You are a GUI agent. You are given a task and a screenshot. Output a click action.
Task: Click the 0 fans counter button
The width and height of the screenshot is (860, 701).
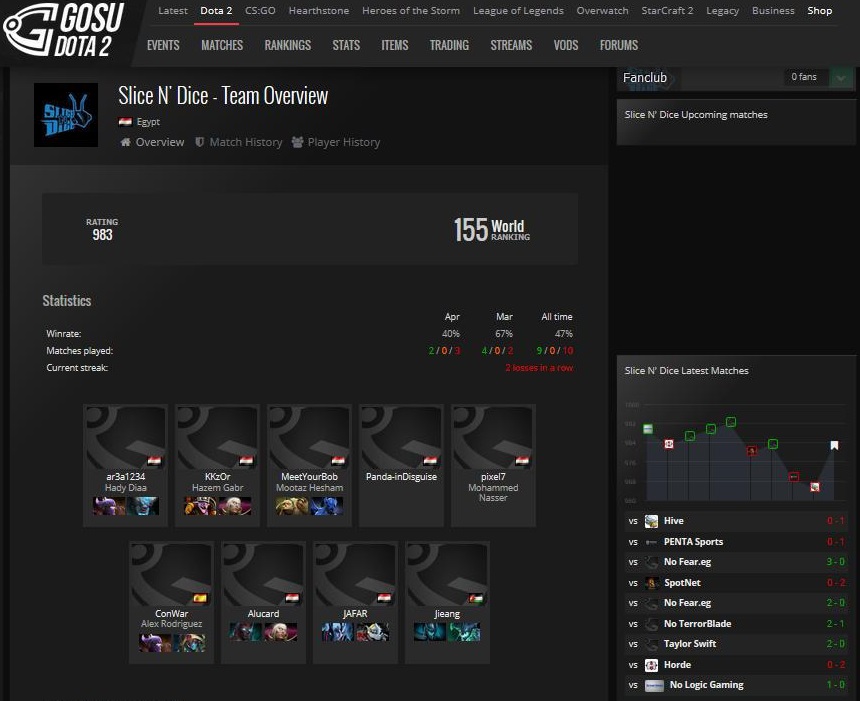804,77
